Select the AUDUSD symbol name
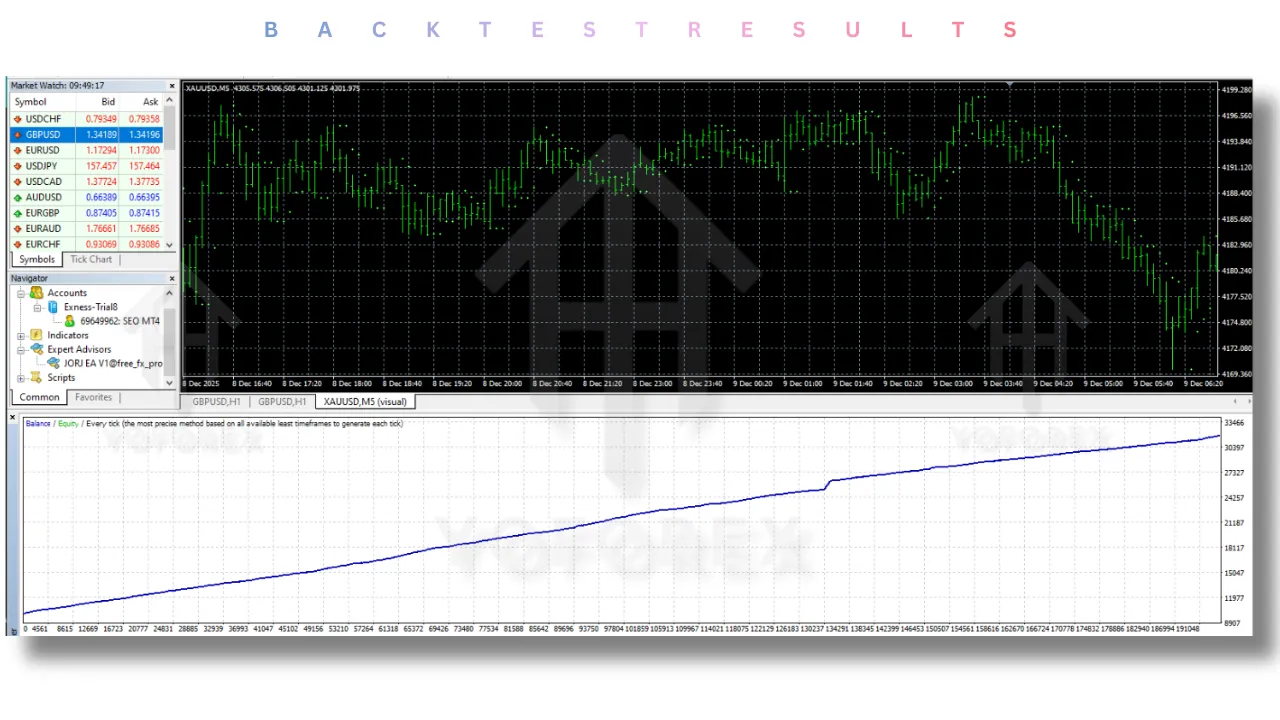1280x720 pixels. [44, 197]
